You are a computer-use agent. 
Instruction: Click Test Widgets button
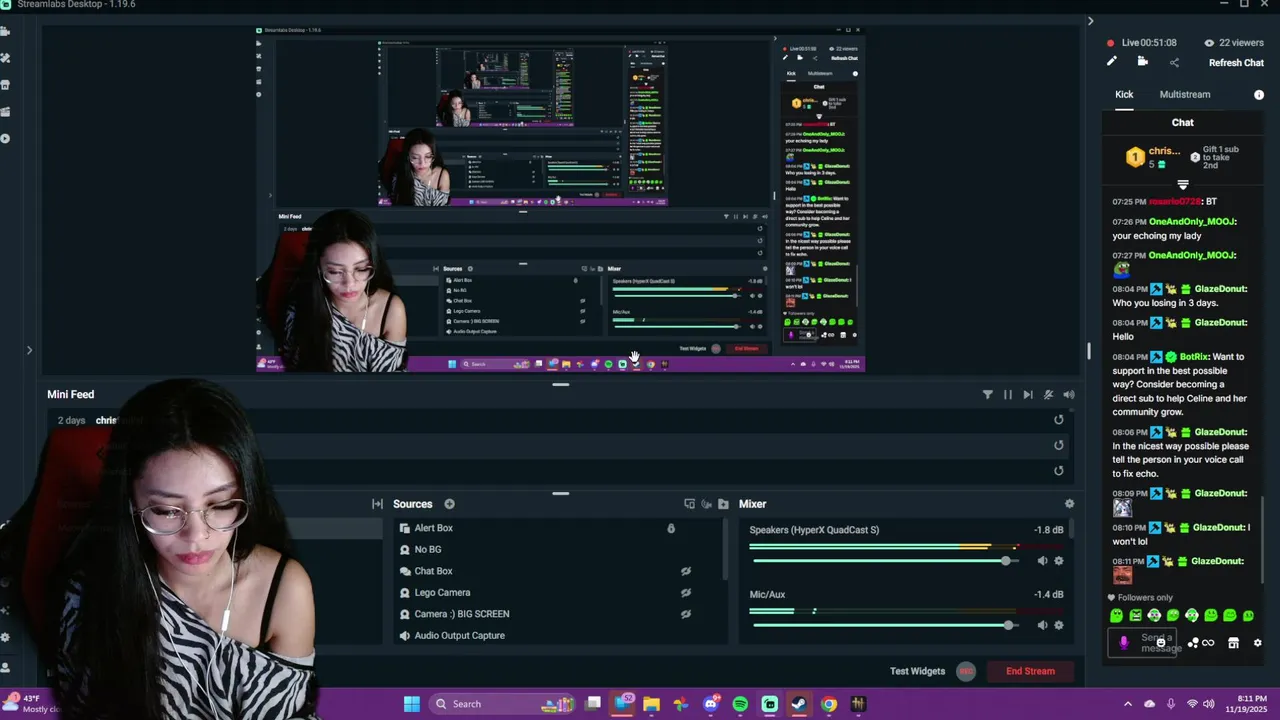coord(917,671)
